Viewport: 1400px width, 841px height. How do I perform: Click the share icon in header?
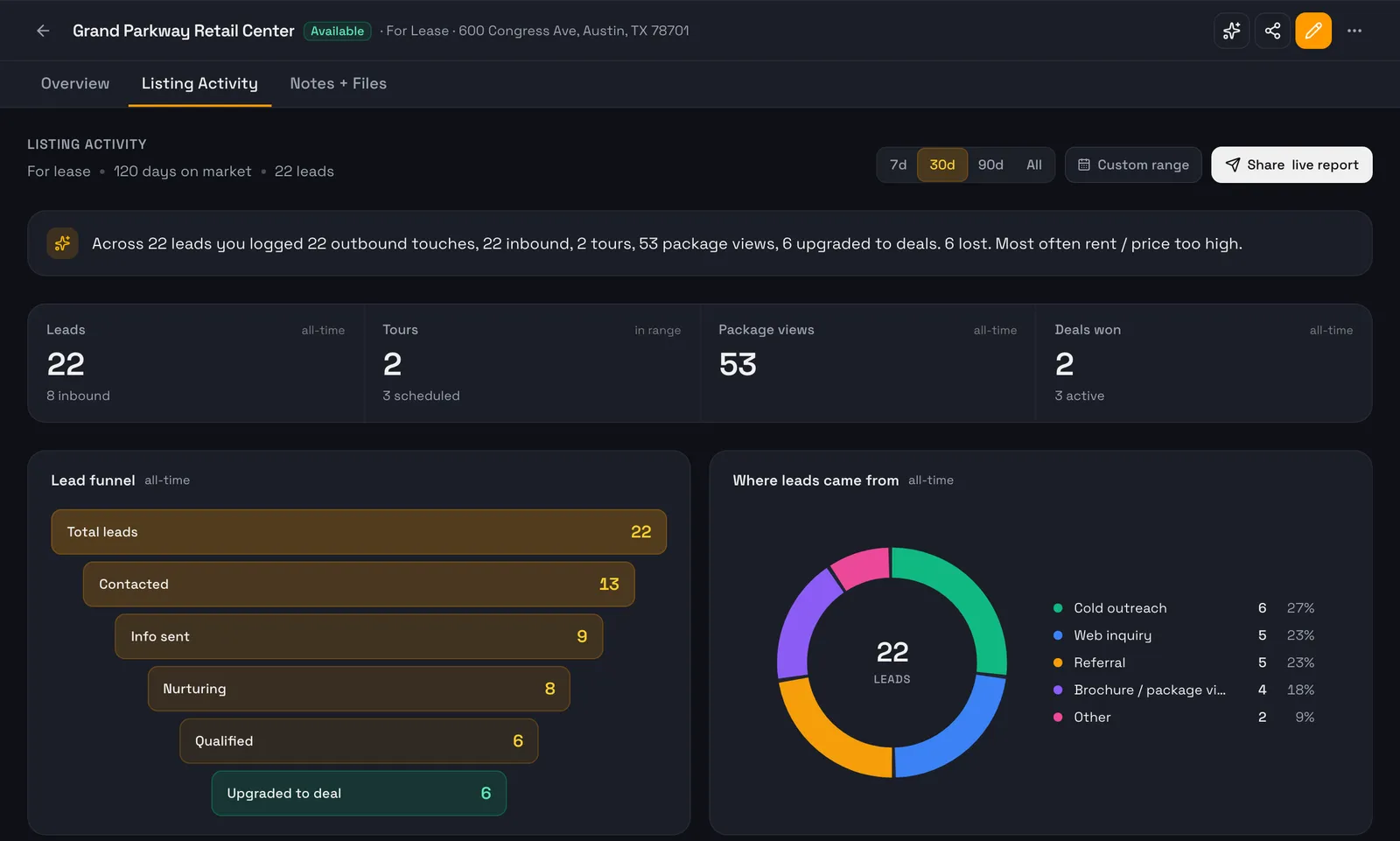(1272, 31)
